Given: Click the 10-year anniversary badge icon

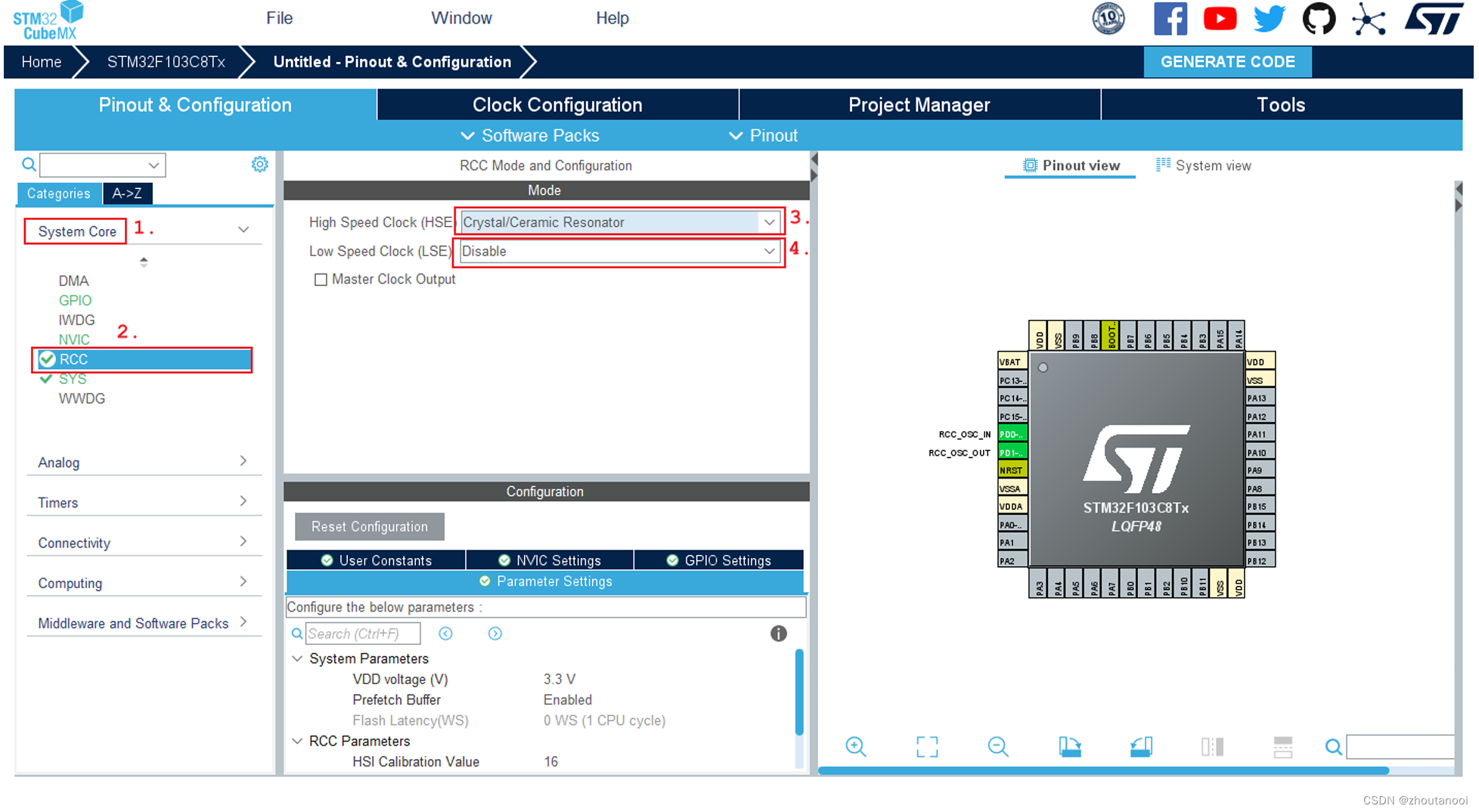Looking at the screenshot, I should coord(1108,18).
